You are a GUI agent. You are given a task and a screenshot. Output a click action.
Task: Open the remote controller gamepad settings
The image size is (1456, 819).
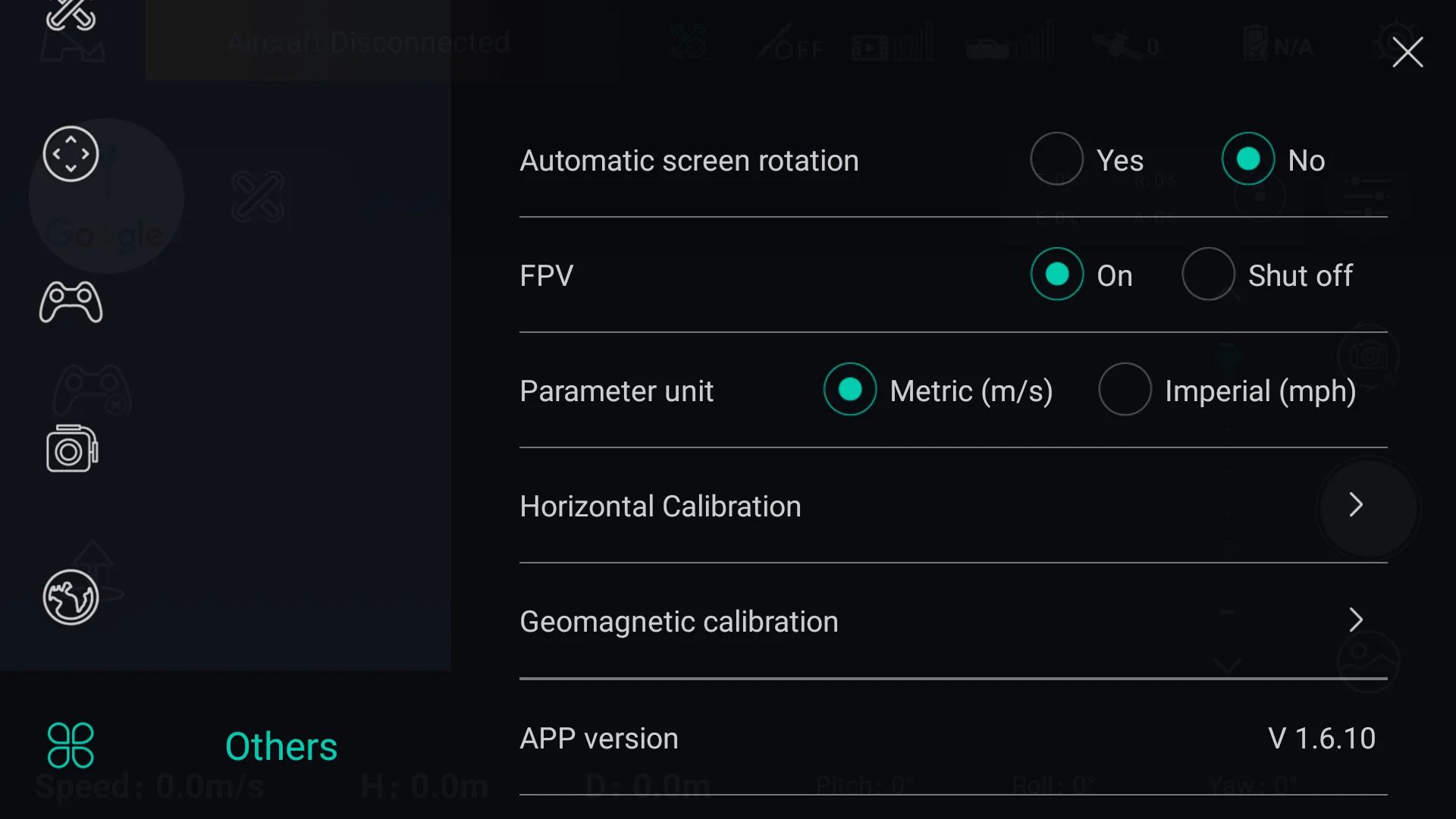[71, 303]
